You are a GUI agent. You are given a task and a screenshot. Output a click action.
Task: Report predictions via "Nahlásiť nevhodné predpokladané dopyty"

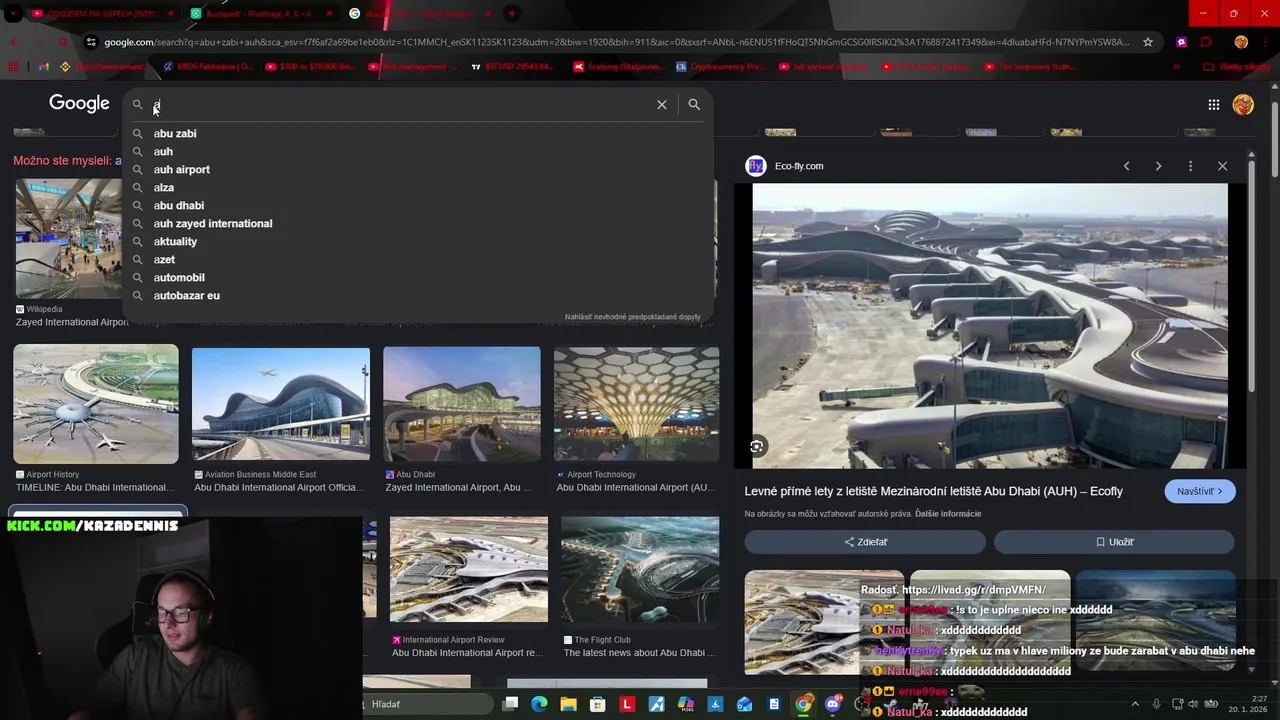pos(632,317)
